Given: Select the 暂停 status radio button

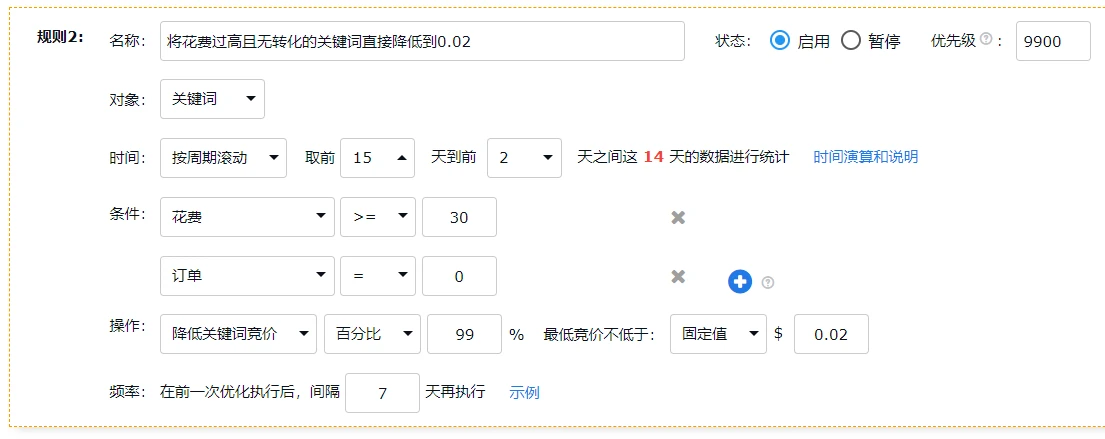Looking at the screenshot, I should [851, 41].
